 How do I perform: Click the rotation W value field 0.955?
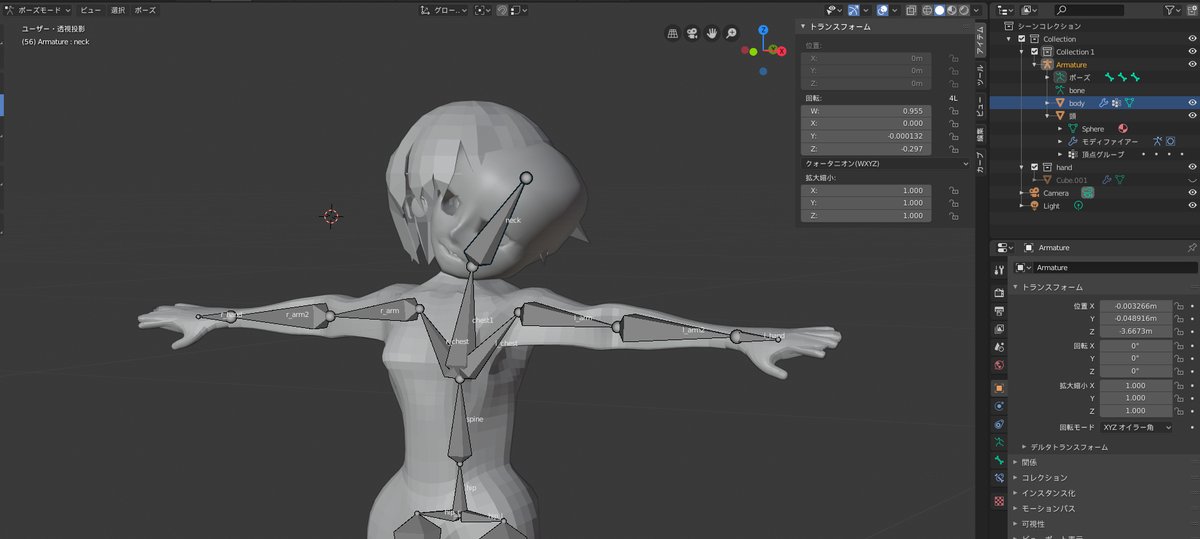(867, 111)
